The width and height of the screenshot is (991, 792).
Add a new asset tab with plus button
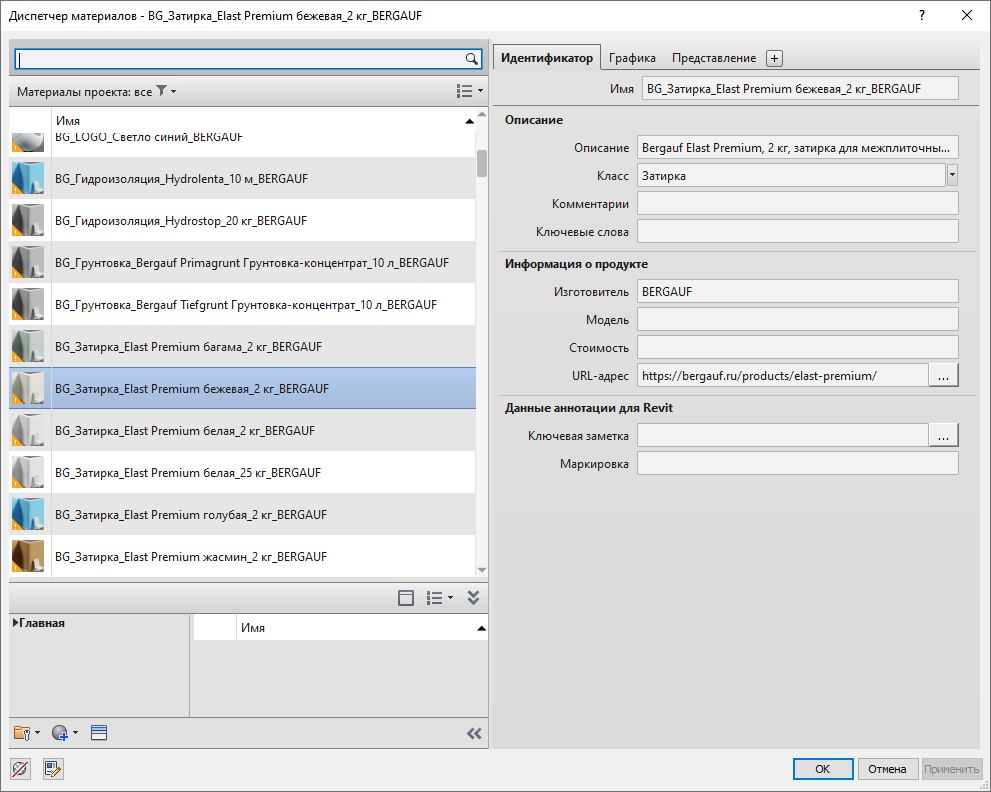tap(774, 59)
